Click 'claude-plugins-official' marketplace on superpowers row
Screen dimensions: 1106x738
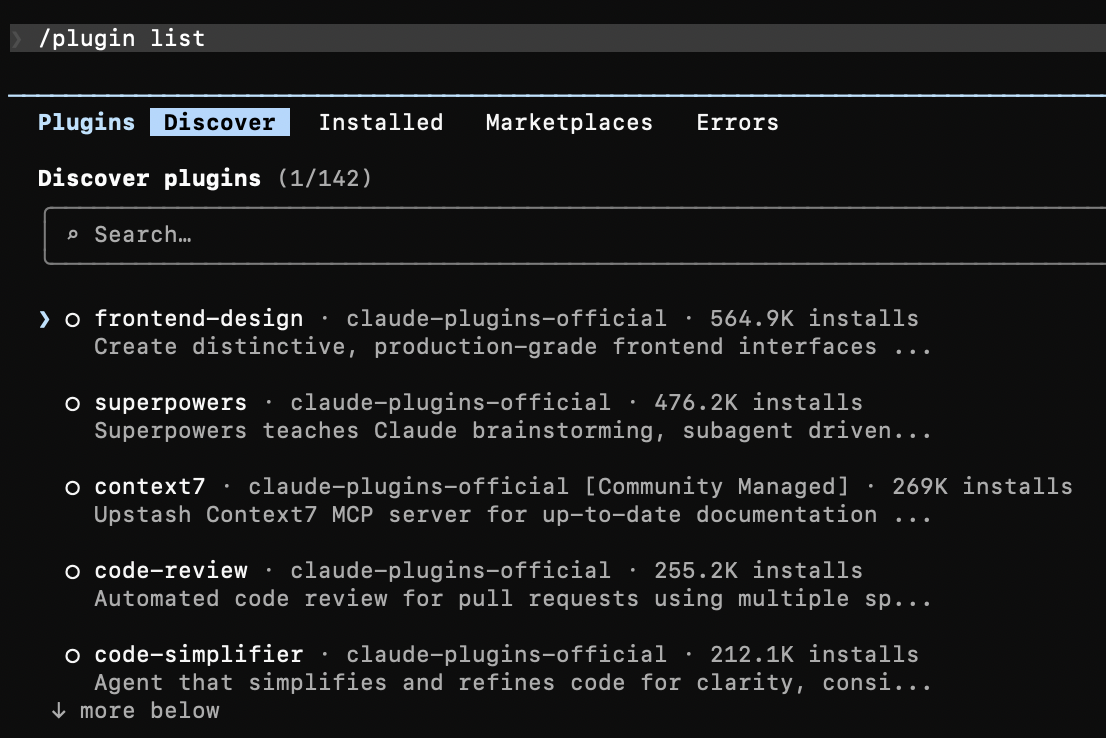tap(450, 403)
